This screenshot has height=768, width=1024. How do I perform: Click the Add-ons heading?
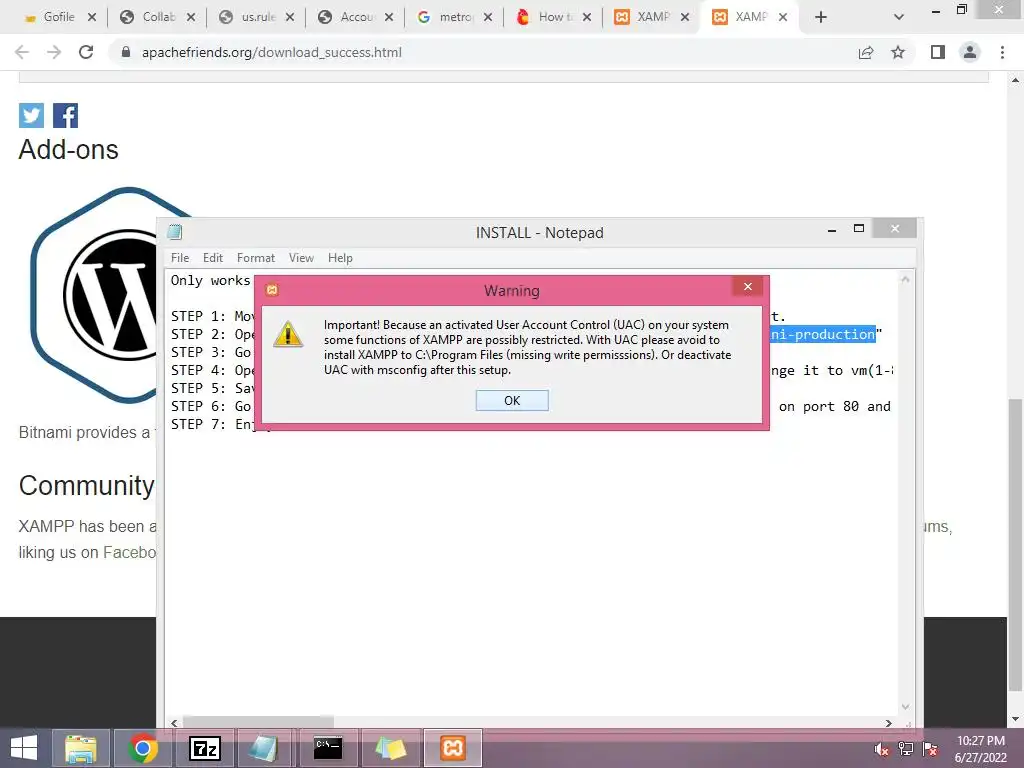click(69, 150)
